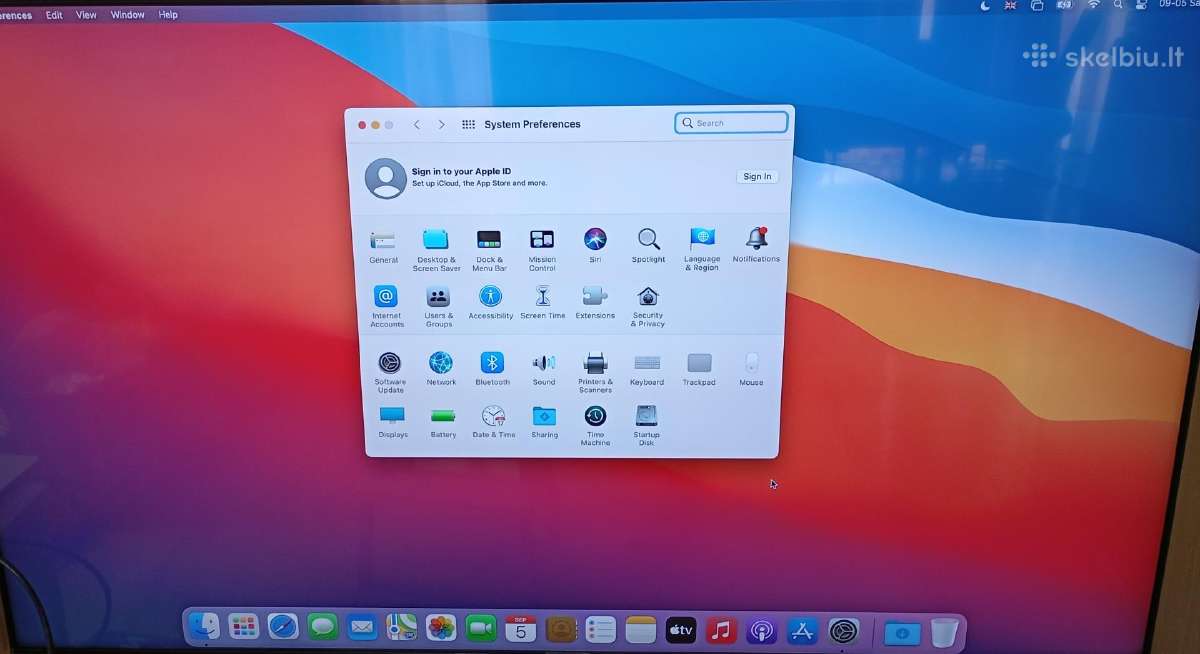Open Launchpad from the Dock
This screenshot has width=1200, height=654.
click(243, 627)
